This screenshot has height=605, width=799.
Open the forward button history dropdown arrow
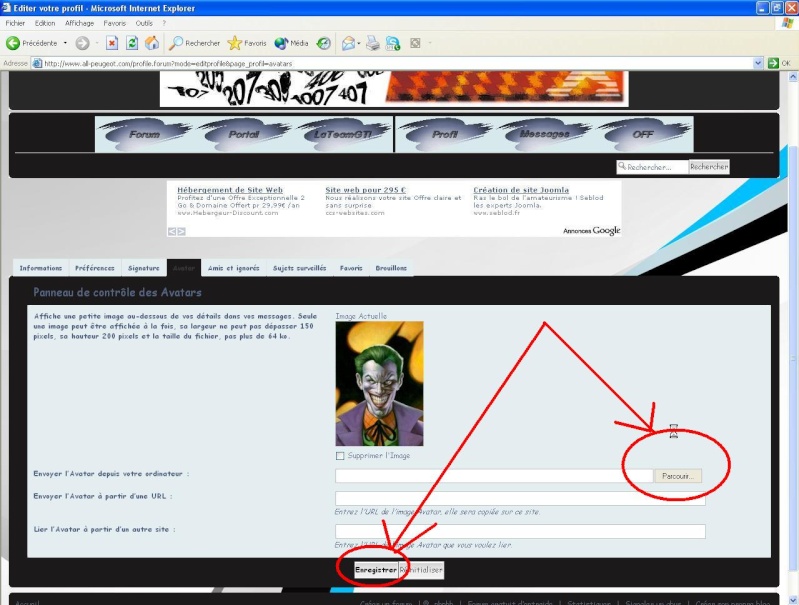tap(96, 43)
